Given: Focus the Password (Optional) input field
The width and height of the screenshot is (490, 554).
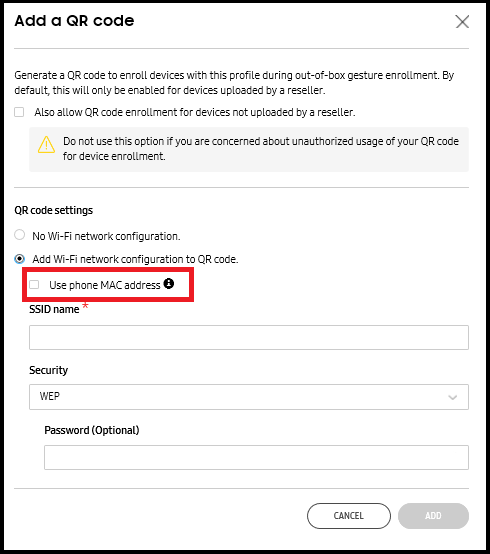Looking at the screenshot, I should click(256, 458).
